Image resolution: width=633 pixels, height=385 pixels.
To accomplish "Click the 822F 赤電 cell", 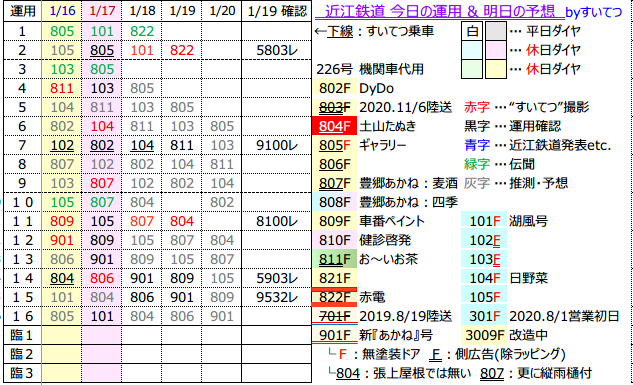I will (335, 297).
